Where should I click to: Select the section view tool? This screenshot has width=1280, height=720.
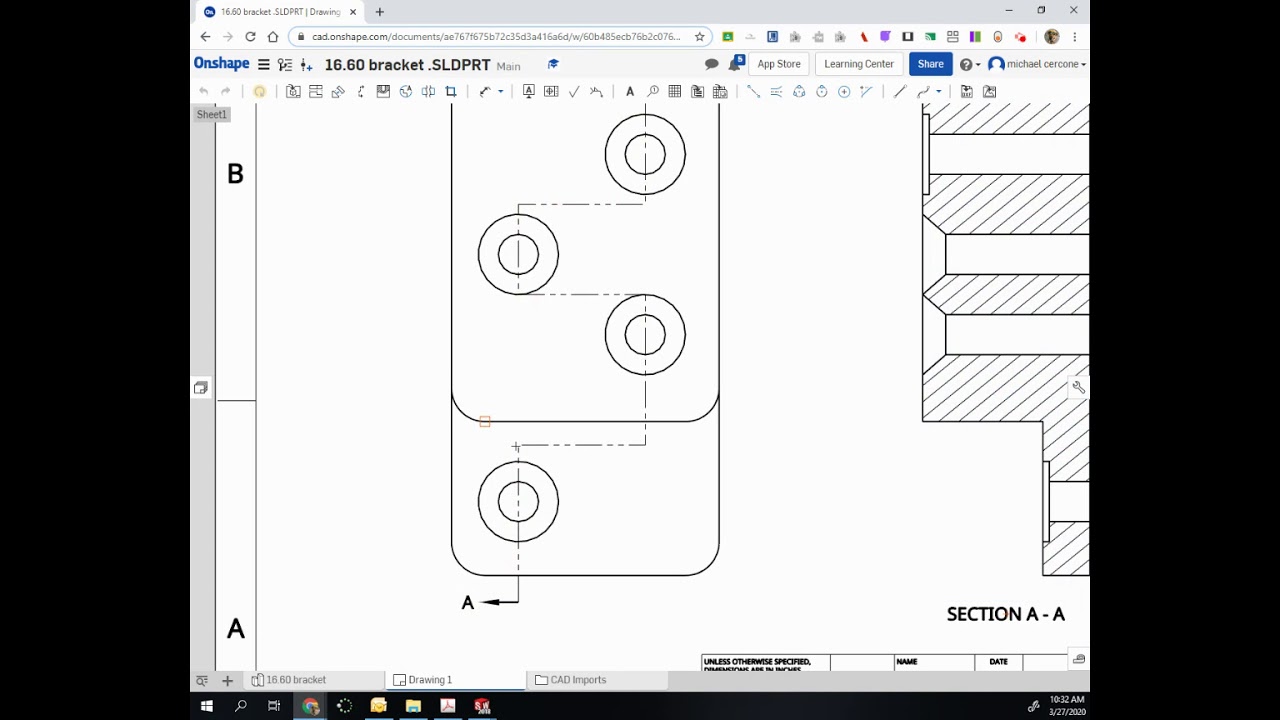[x=361, y=91]
